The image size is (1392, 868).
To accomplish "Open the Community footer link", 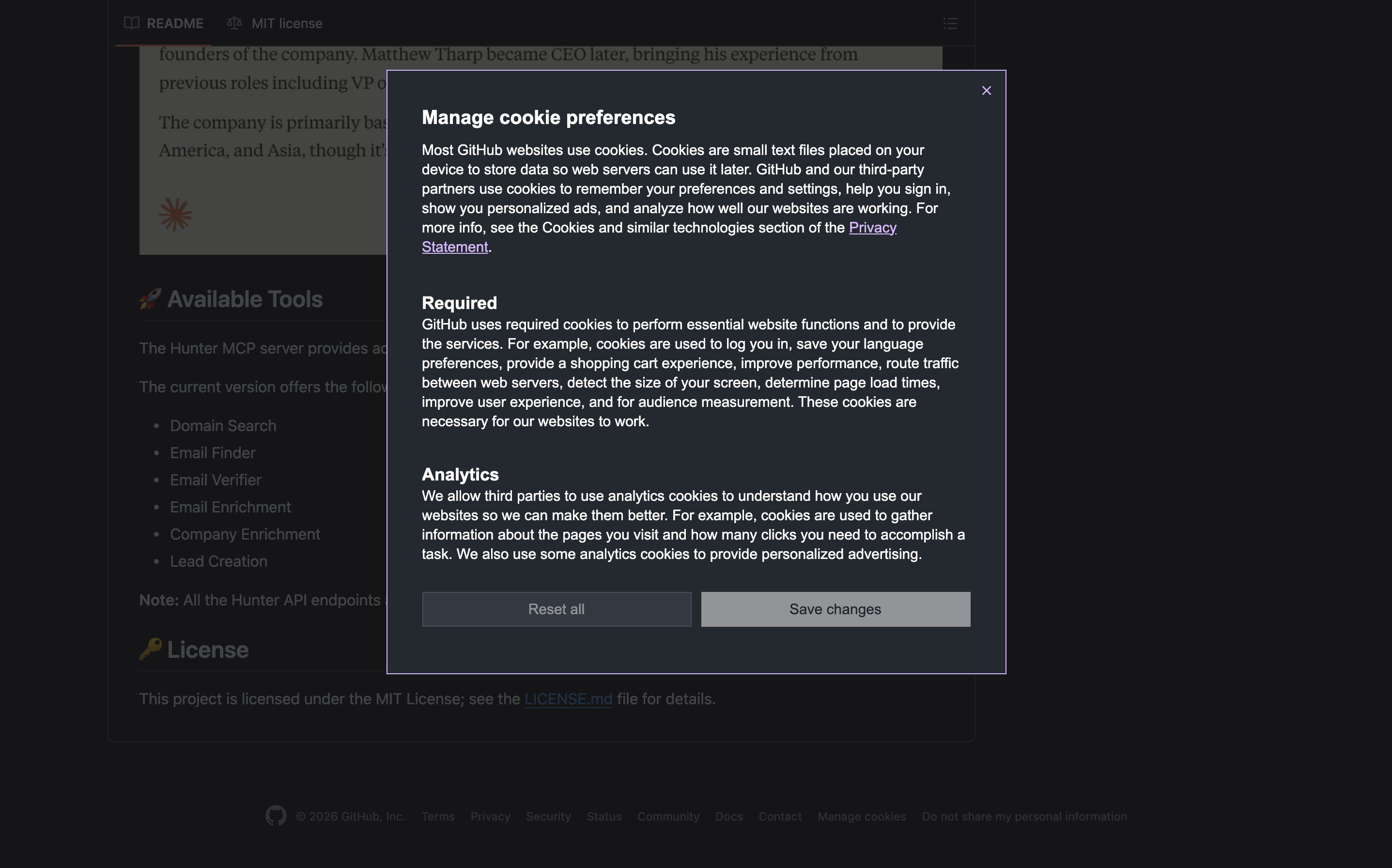I will click(x=667, y=816).
